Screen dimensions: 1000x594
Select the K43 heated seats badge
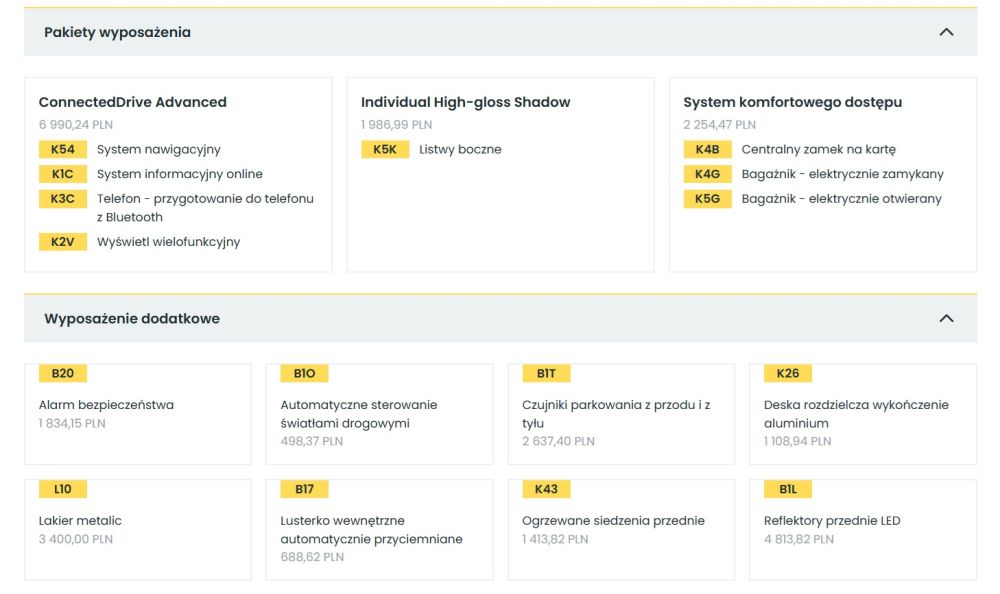[546, 489]
